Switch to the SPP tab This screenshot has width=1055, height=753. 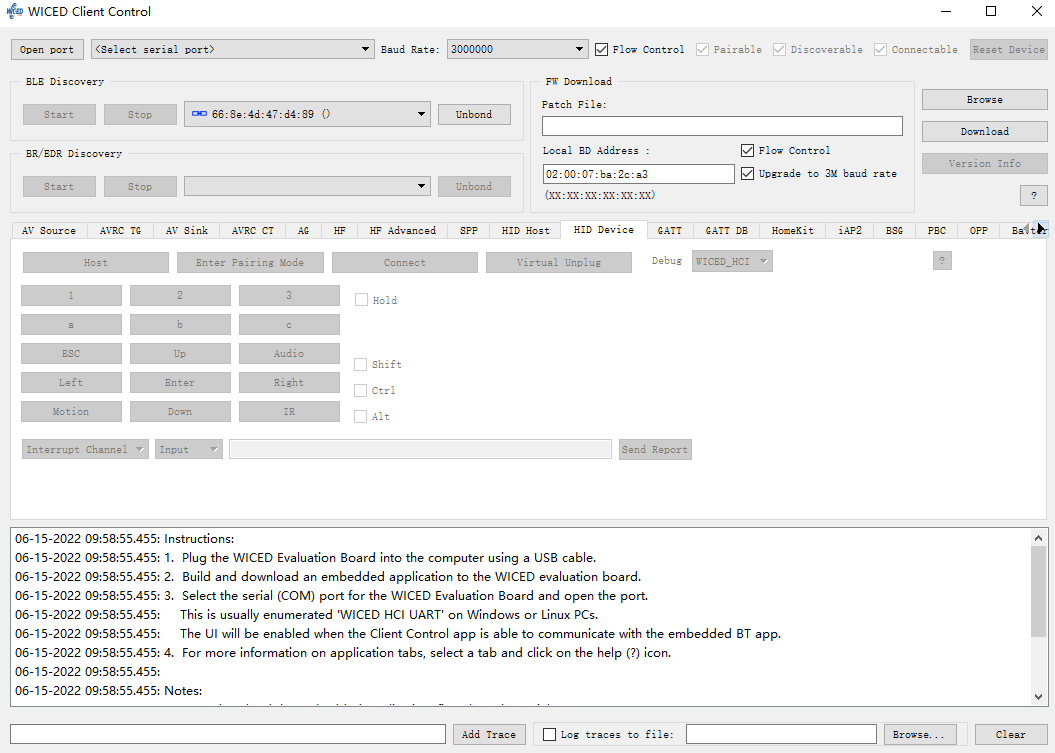pos(469,230)
